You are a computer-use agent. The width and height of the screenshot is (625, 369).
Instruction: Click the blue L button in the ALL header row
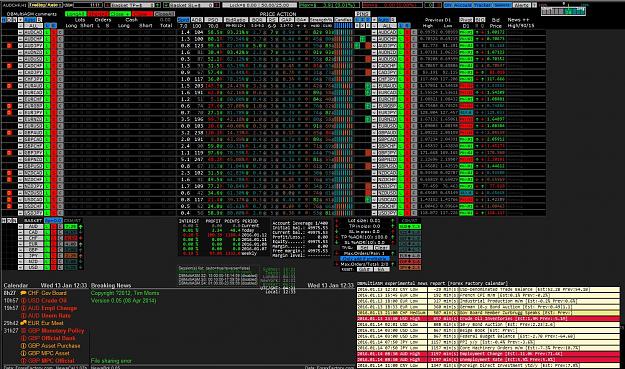[x=47, y=26]
